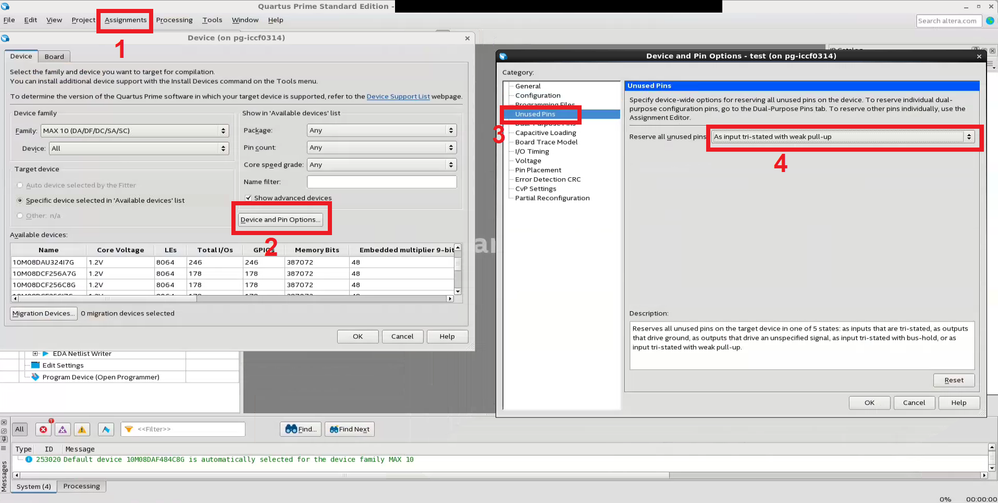
Task: Select the 'Other: n/a' radio option
Action: pyautogui.click(x=20, y=215)
